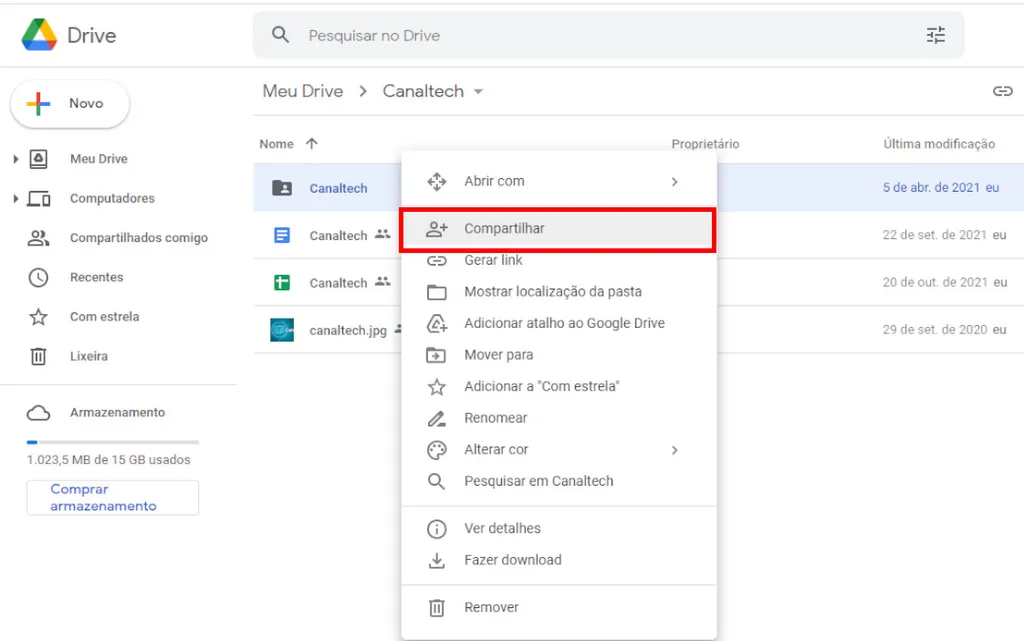Image resolution: width=1024 pixels, height=641 pixels.
Task: Click the Alterar cor palette icon
Action: (x=436, y=450)
